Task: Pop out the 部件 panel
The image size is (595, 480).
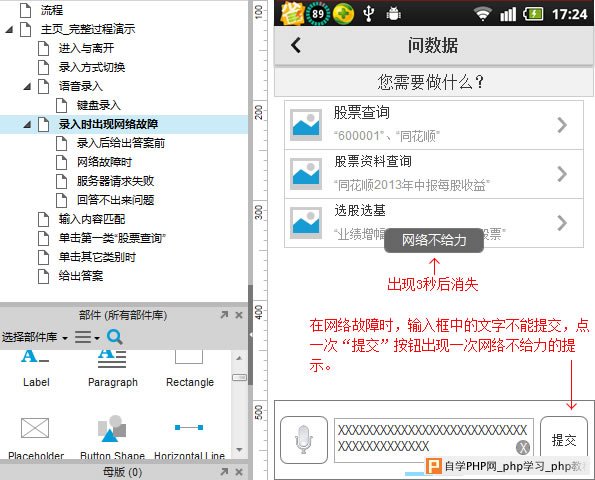Action: pos(224,315)
